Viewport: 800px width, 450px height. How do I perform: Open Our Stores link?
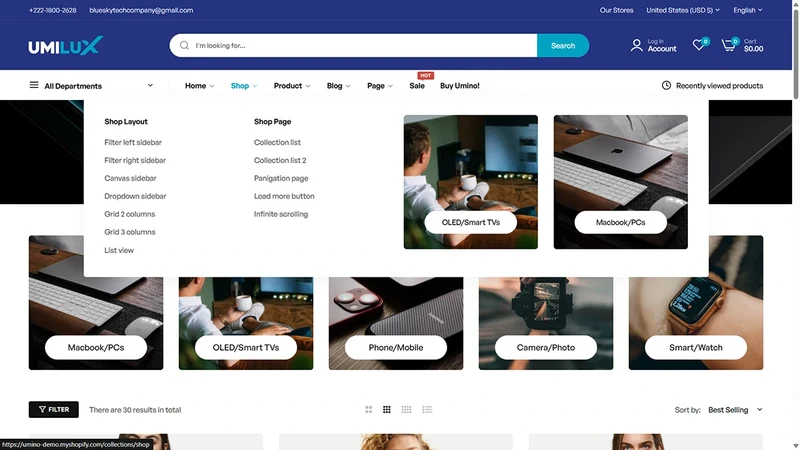click(616, 10)
